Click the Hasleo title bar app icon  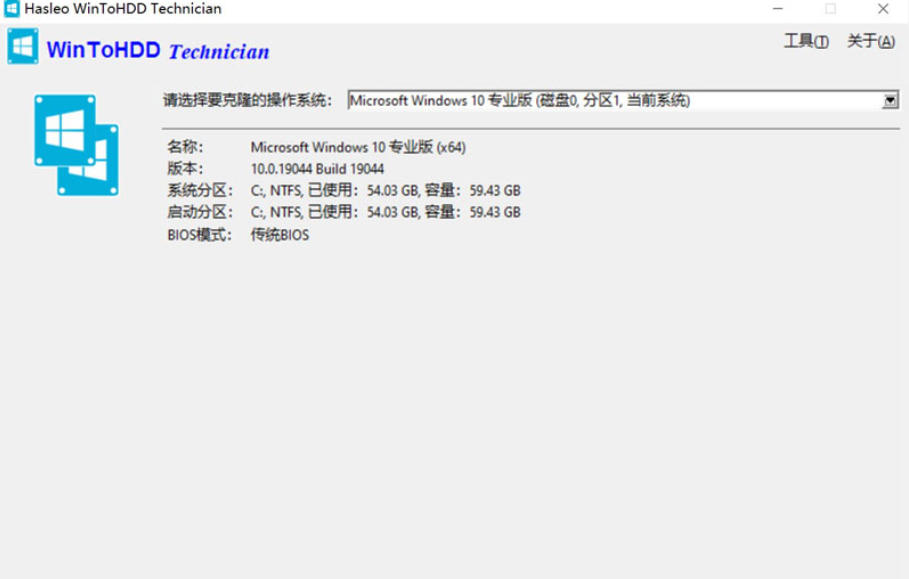point(12,9)
